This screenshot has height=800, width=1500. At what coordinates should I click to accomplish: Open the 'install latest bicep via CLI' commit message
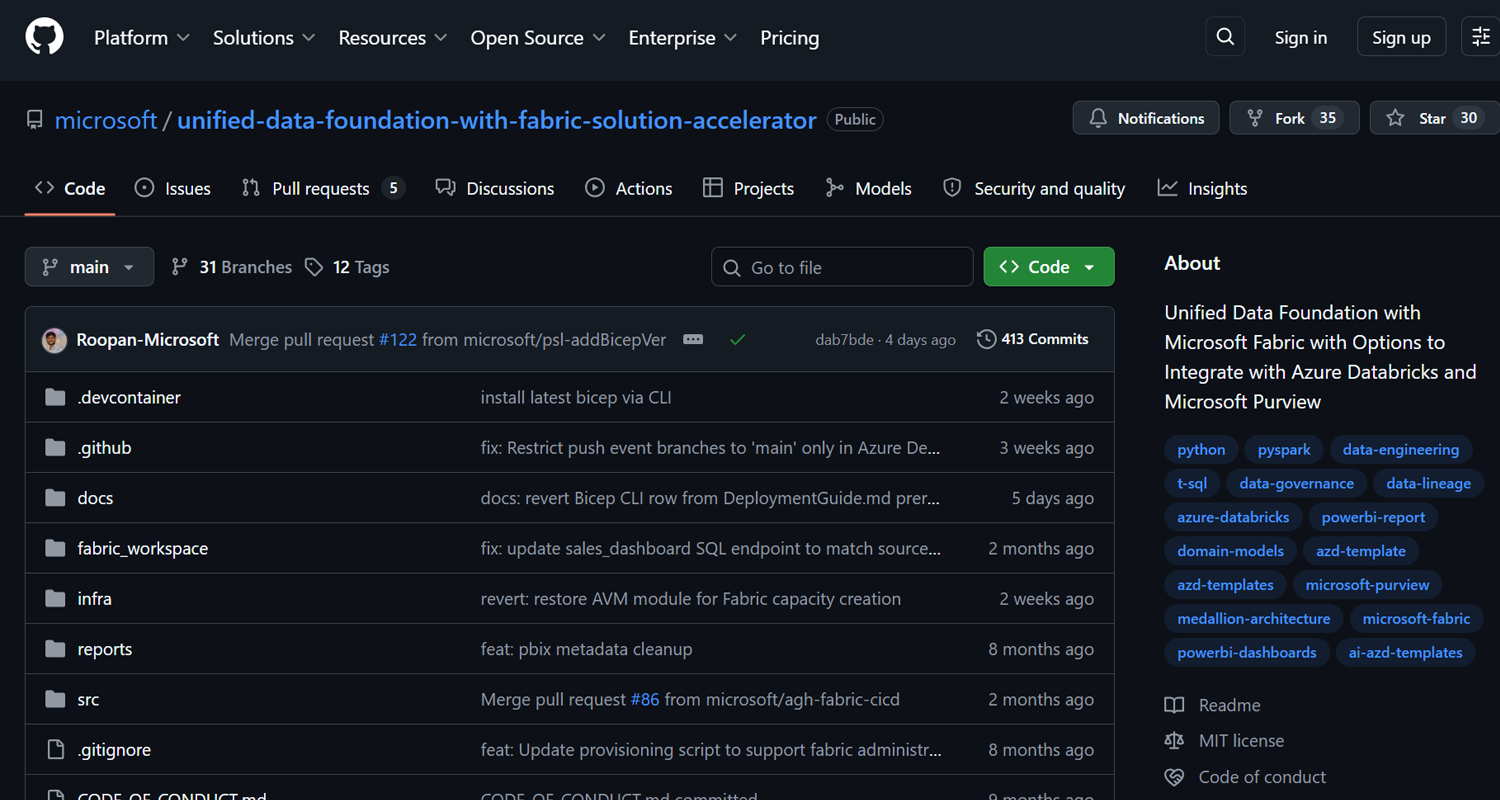pyautogui.click(x=576, y=397)
